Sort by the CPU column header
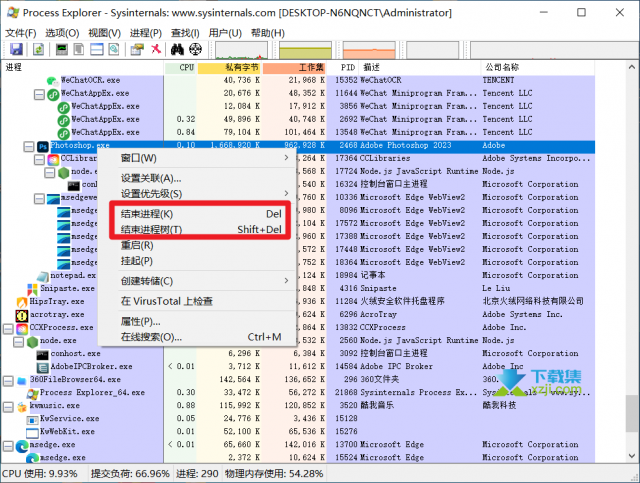The height and width of the screenshot is (483, 640). [x=180, y=67]
